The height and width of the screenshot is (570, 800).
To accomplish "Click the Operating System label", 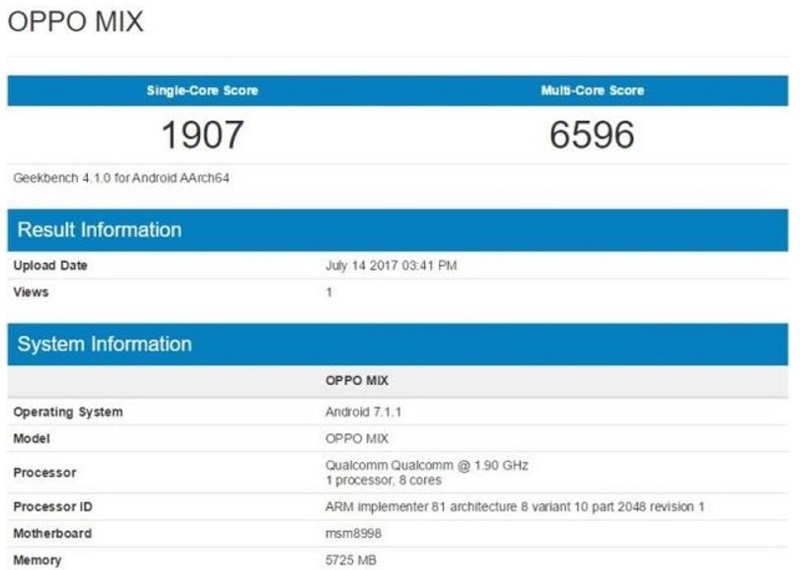I will pyautogui.click(x=68, y=412).
